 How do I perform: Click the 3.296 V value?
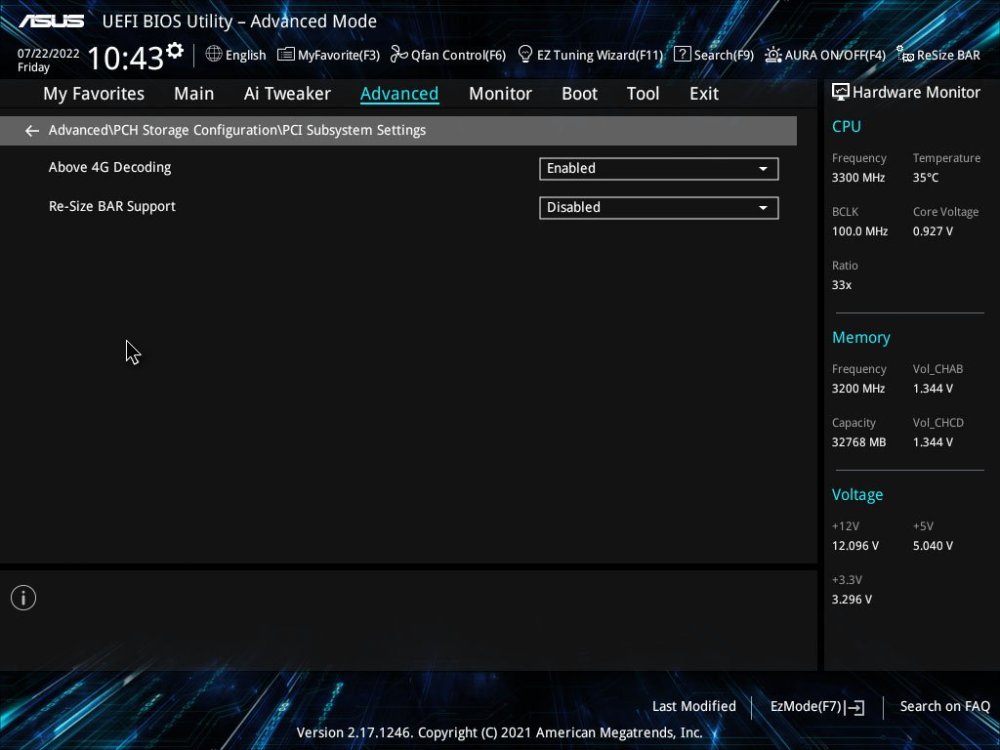pyautogui.click(x=851, y=599)
